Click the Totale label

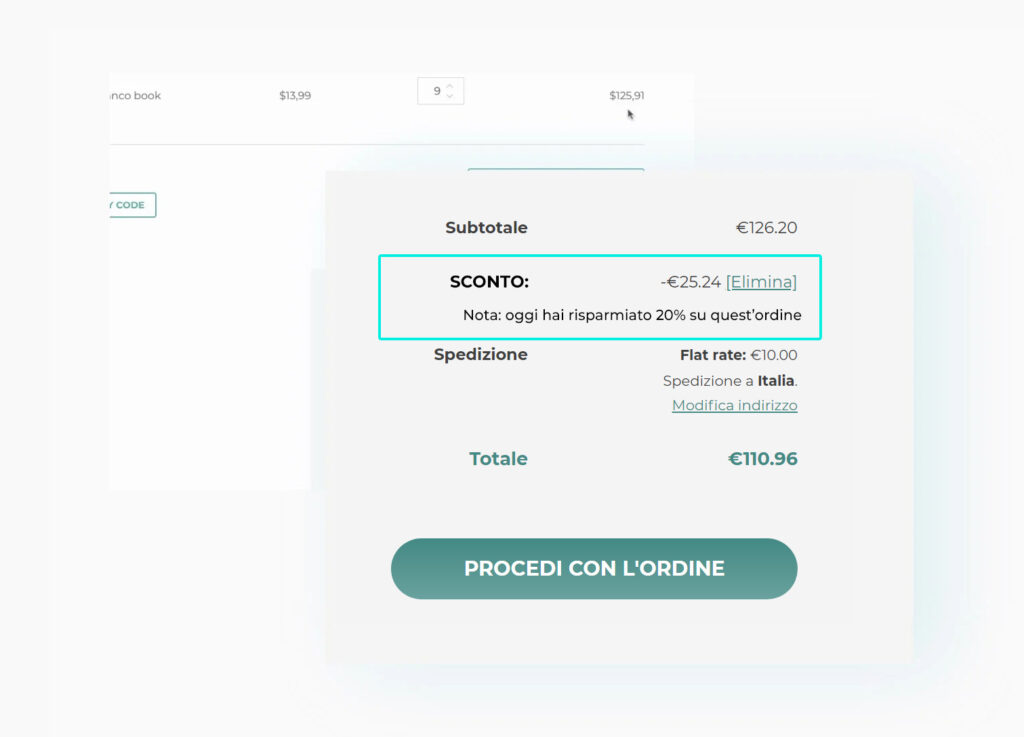tap(498, 459)
